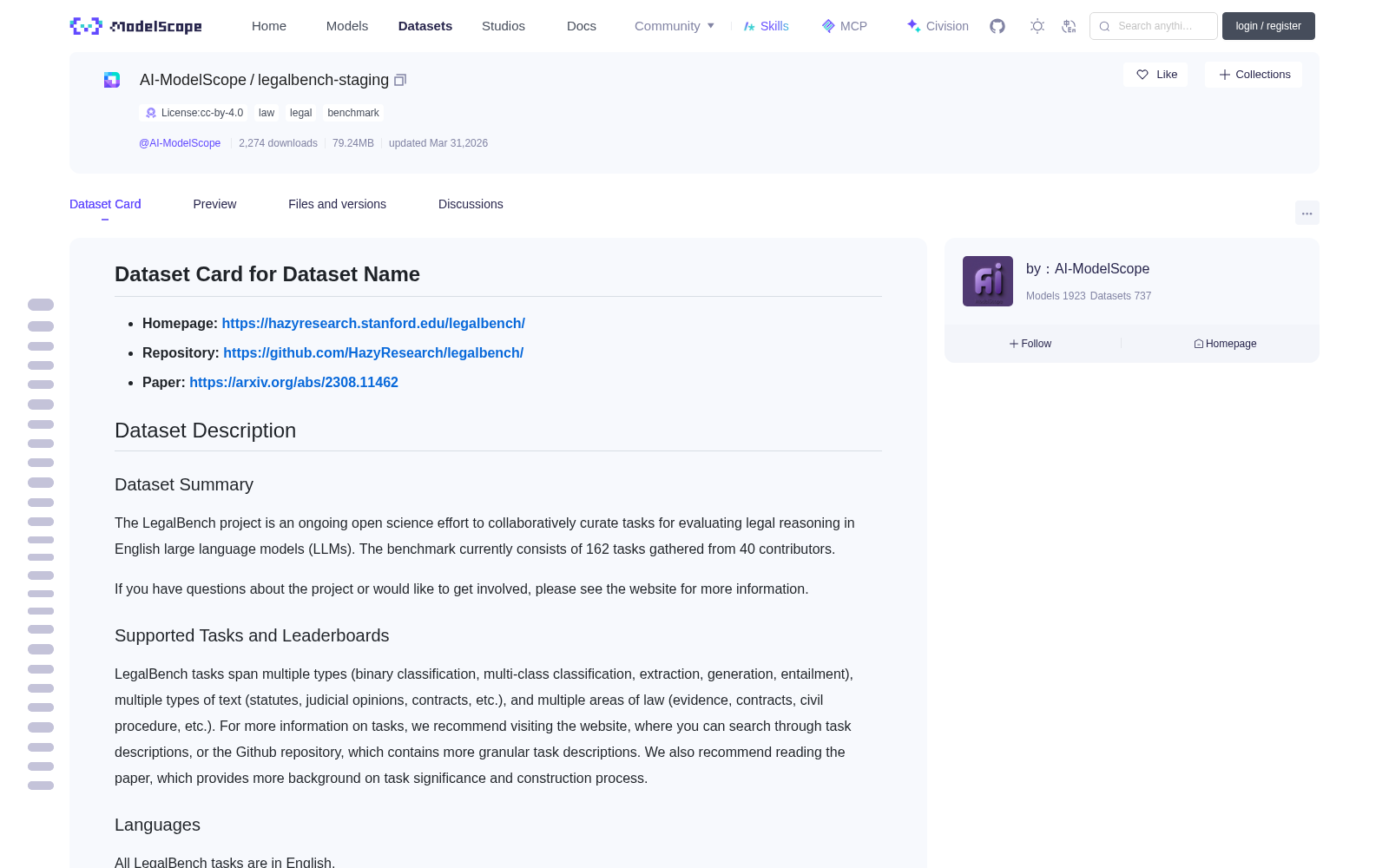
Task: Switch to the Files and versions tab
Action: (337, 204)
